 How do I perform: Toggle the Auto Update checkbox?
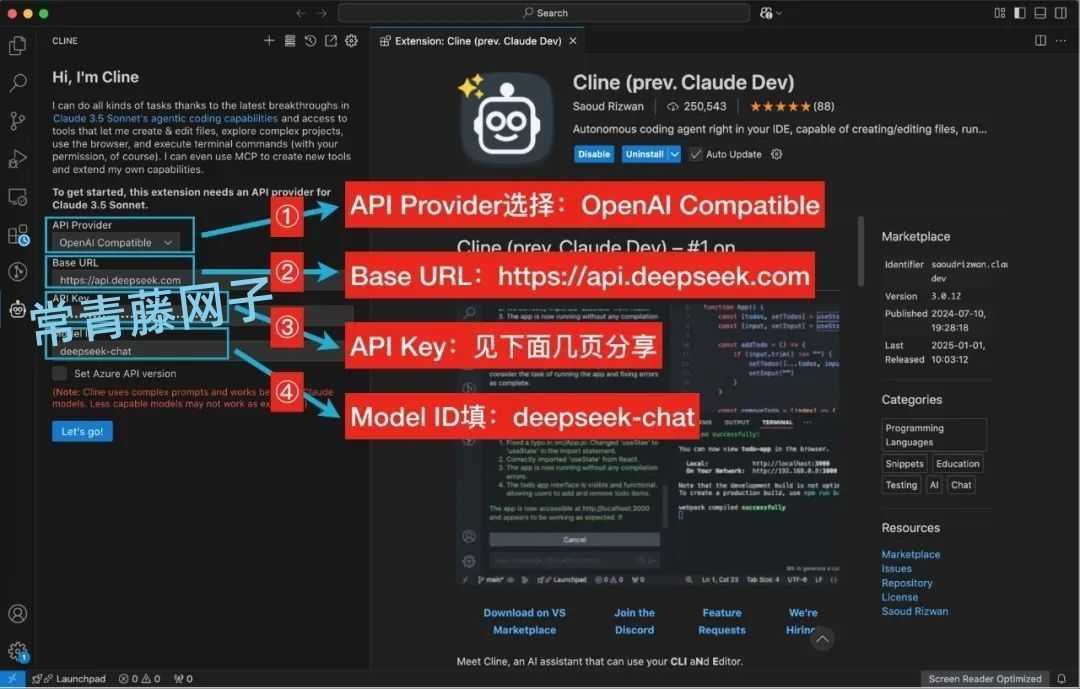pyautogui.click(x=696, y=154)
